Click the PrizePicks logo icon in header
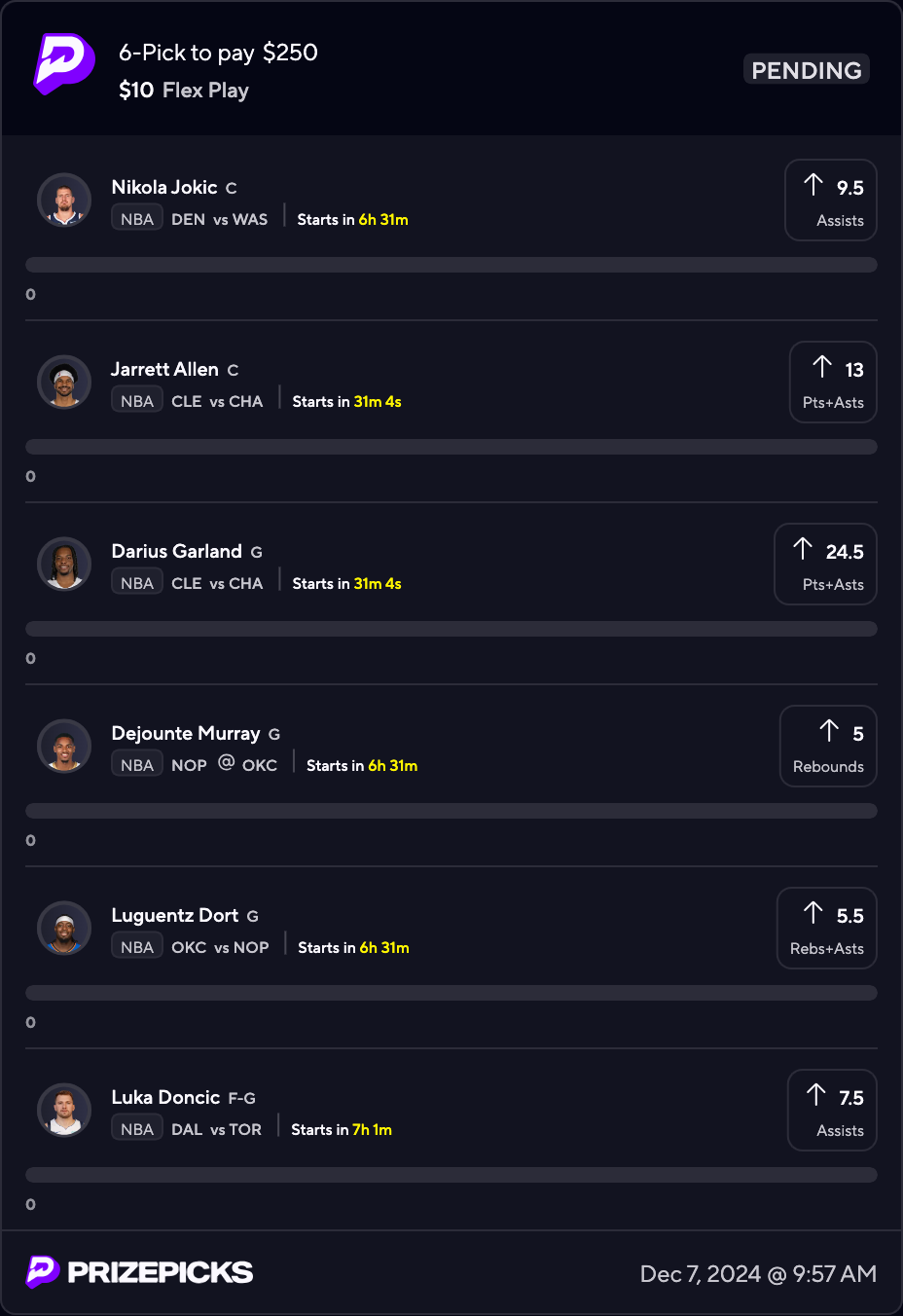 coord(64,64)
